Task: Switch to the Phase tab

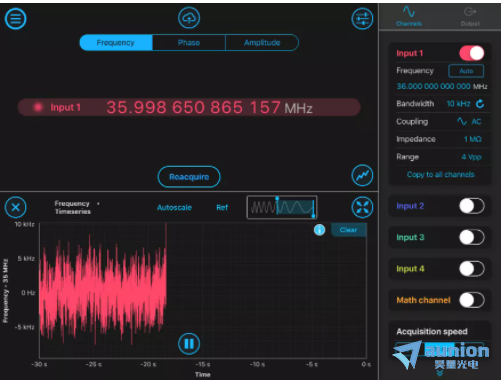Action: tap(189, 43)
